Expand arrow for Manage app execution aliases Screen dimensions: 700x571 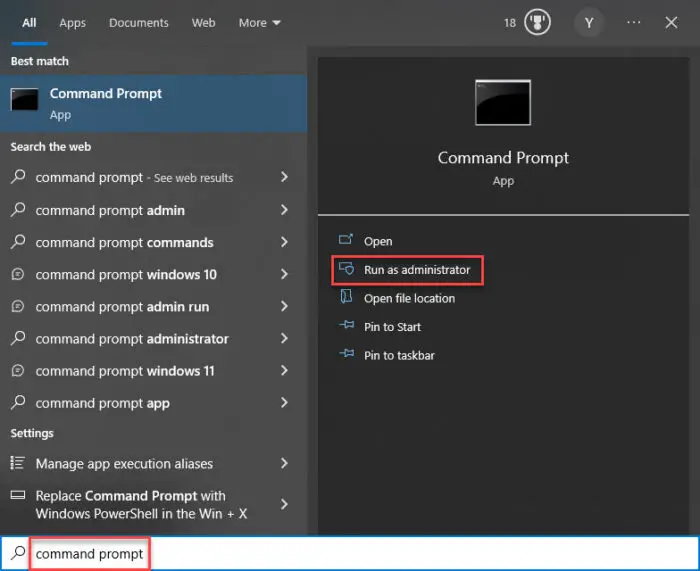pos(284,464)
